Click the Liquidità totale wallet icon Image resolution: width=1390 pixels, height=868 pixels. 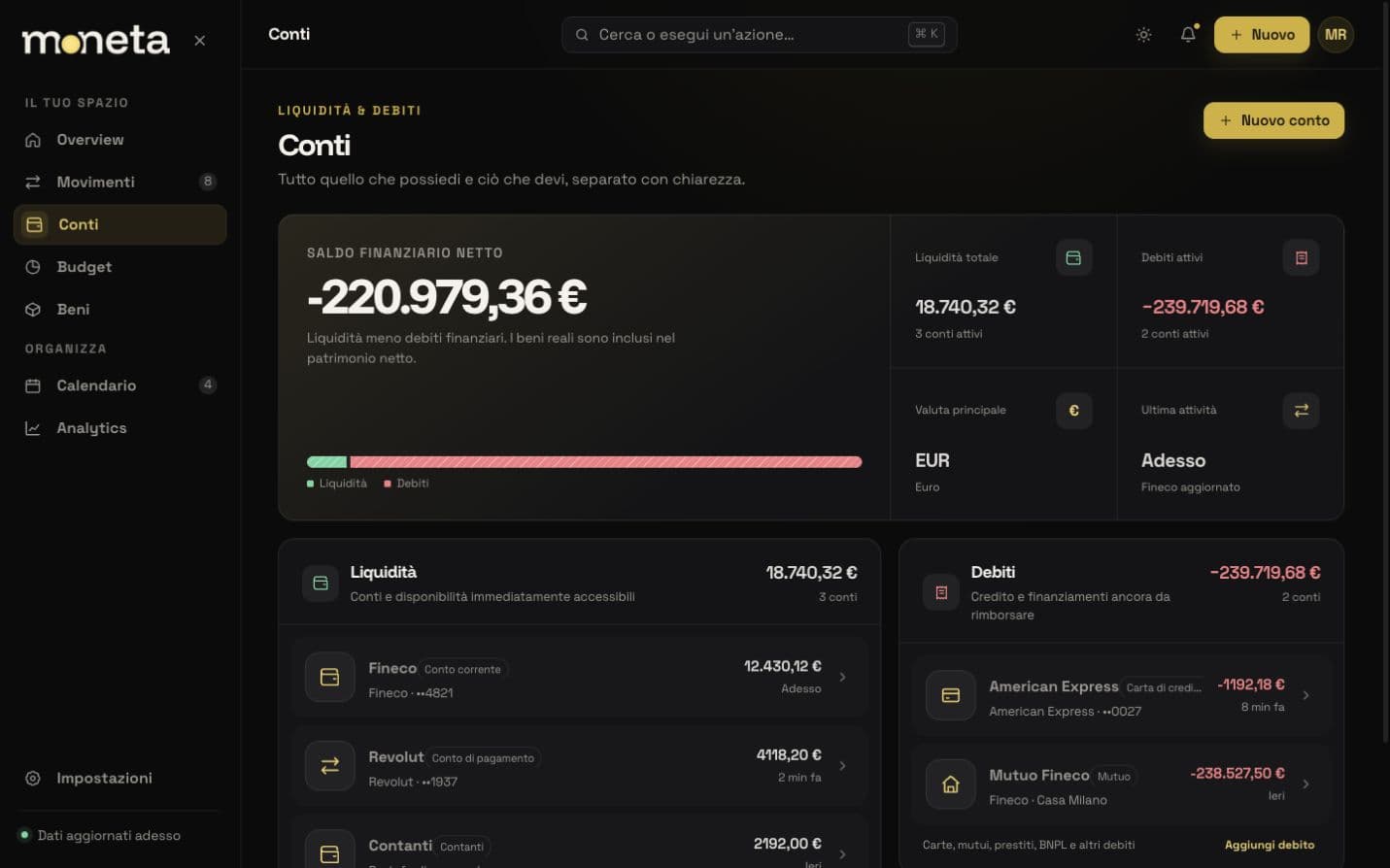(x=1073, y=258)
